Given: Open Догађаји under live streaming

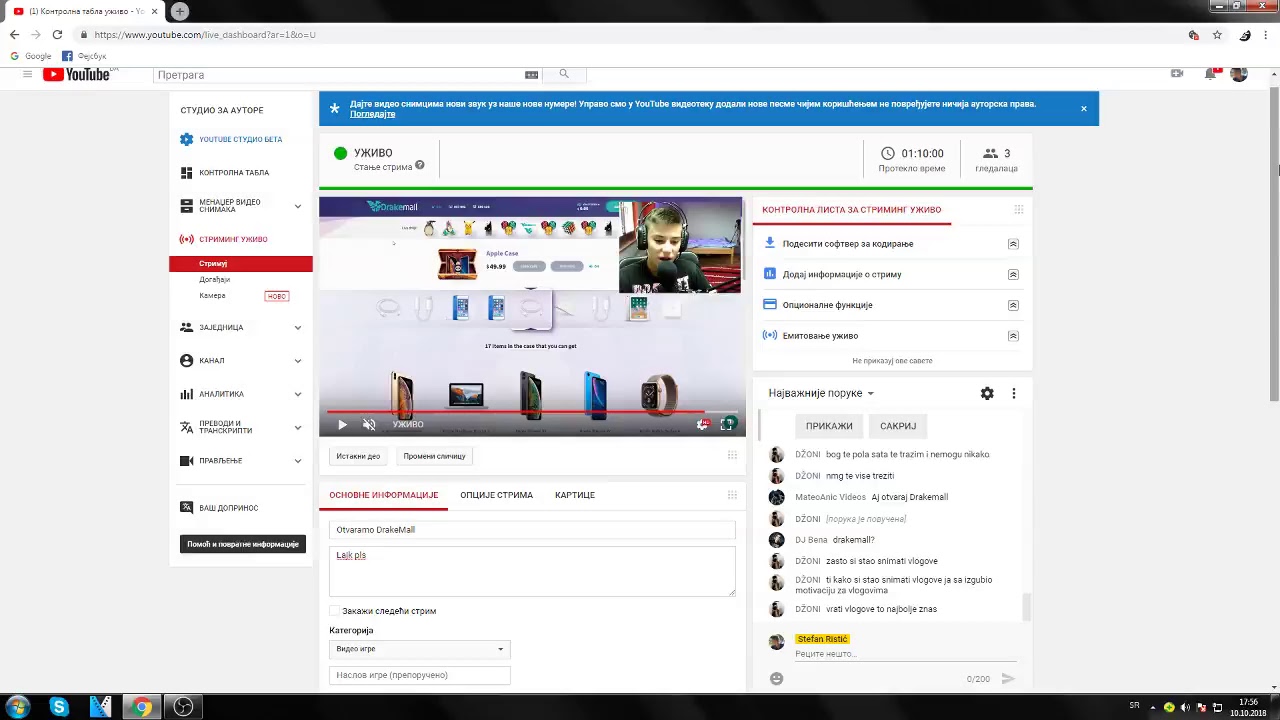Looking at the screenshot, I should point(214,280).
